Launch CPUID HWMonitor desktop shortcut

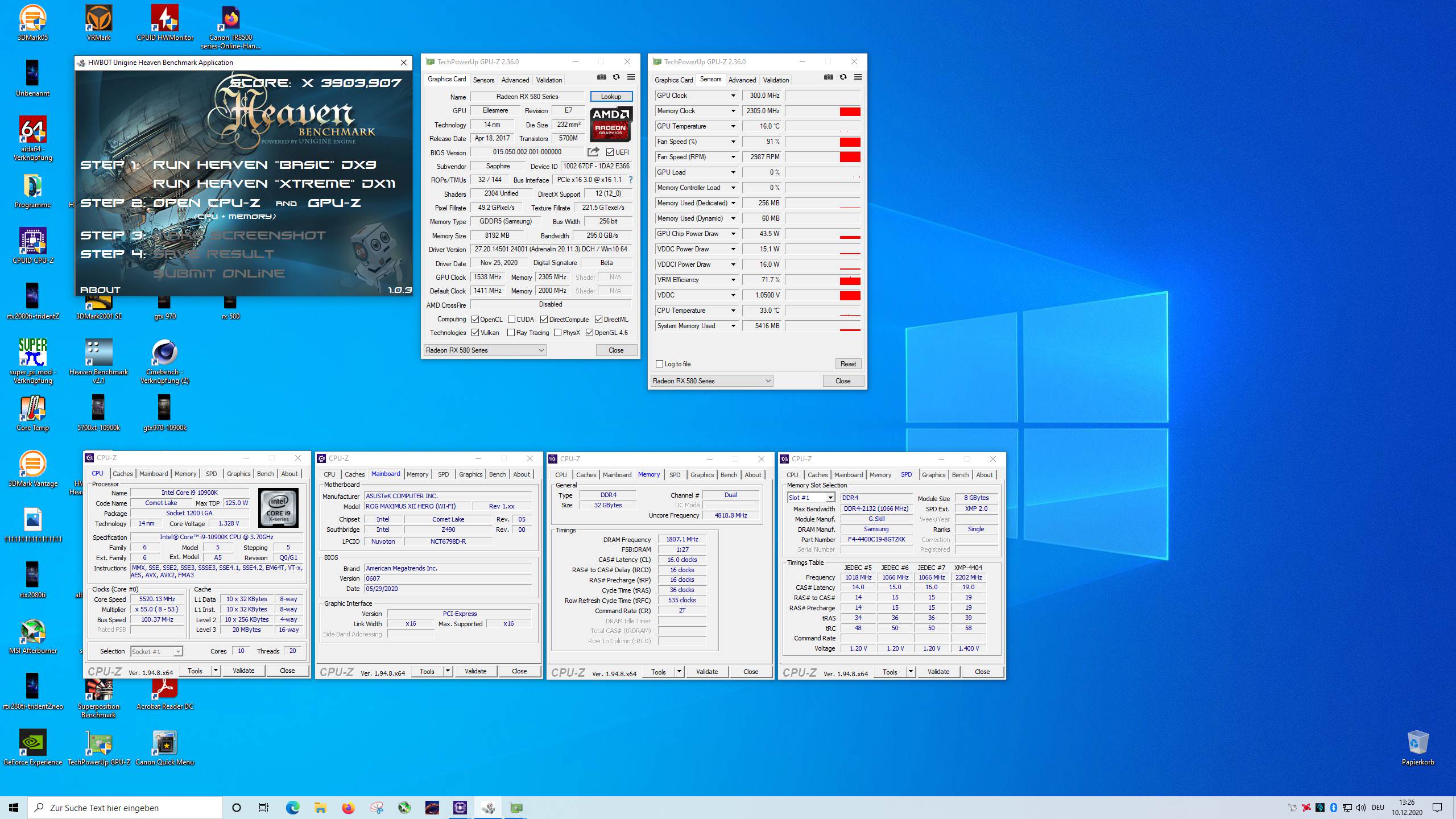tap(165, 23)
